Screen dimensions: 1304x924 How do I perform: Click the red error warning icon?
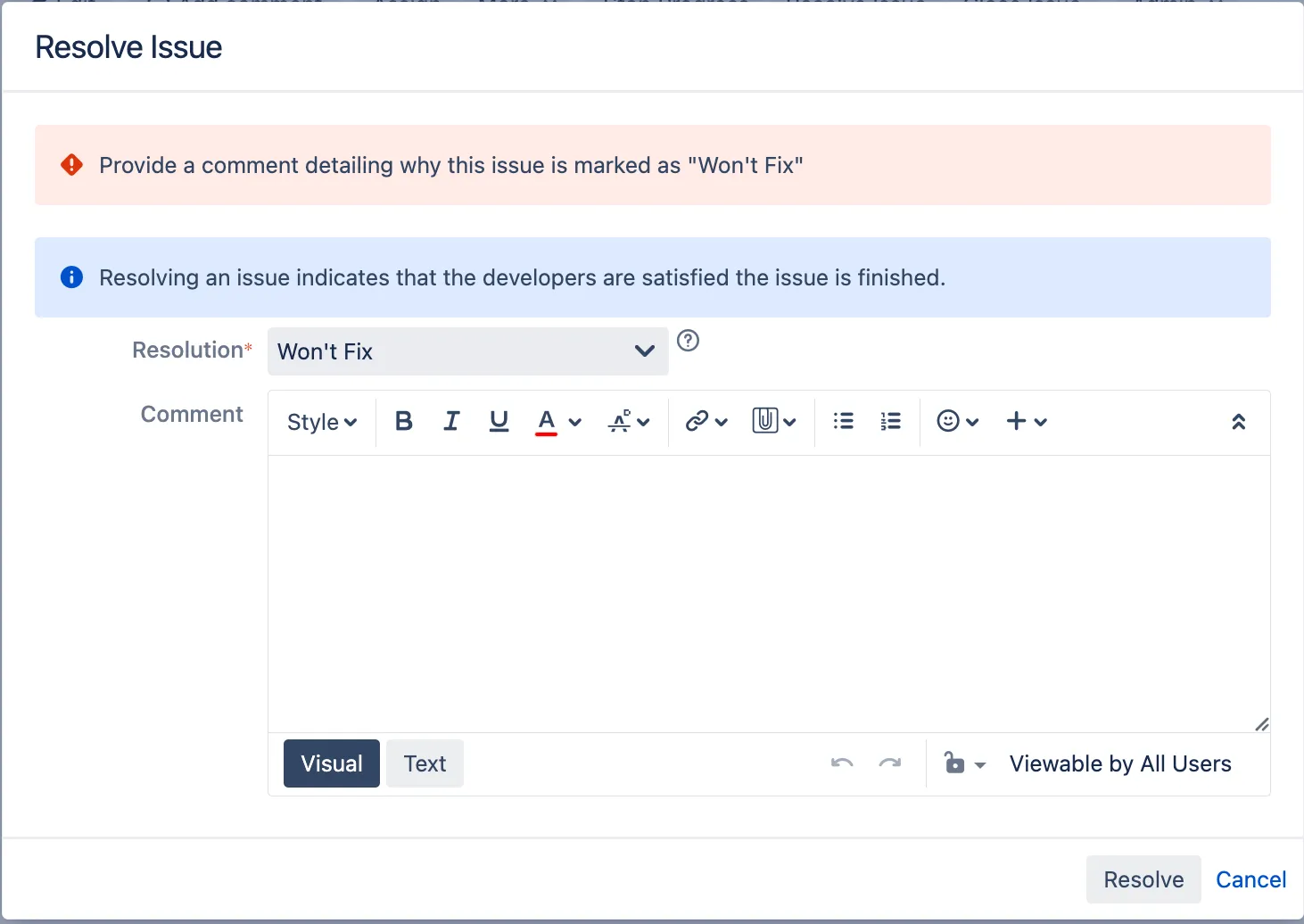pyautogui.click(x=71, y=165)
